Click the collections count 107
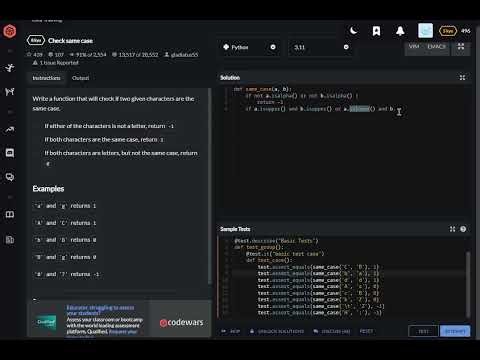This screenshot has width=480, height=360. pyautogui.click(x=56, y=54)
